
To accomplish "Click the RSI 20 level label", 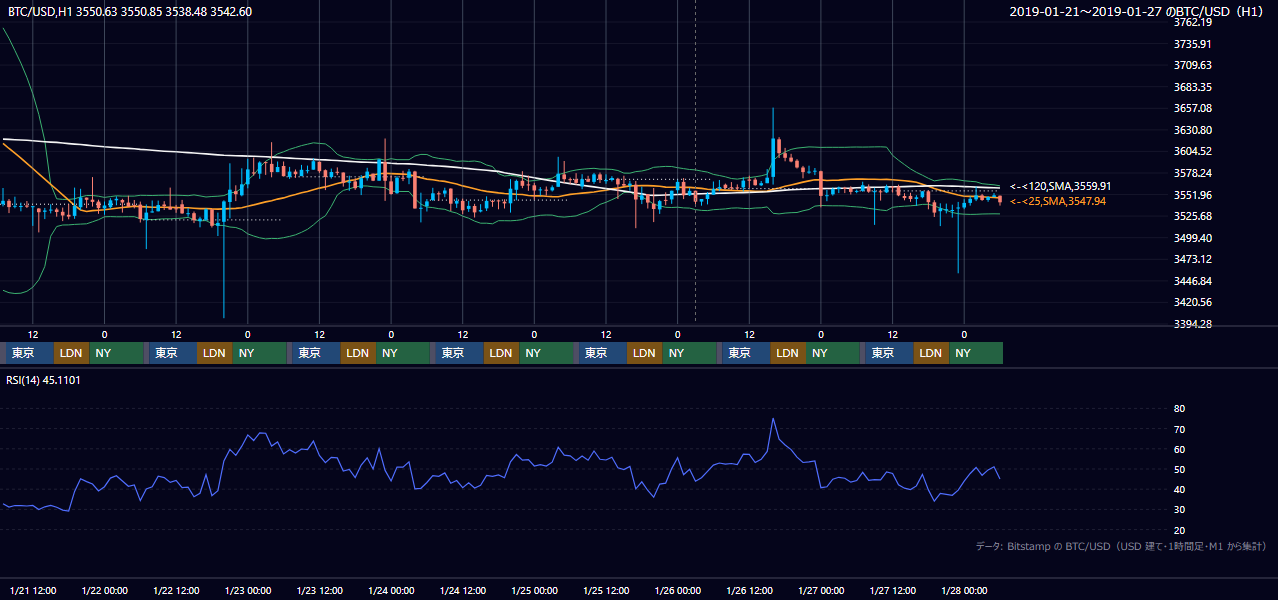I will pos(1179,530).
